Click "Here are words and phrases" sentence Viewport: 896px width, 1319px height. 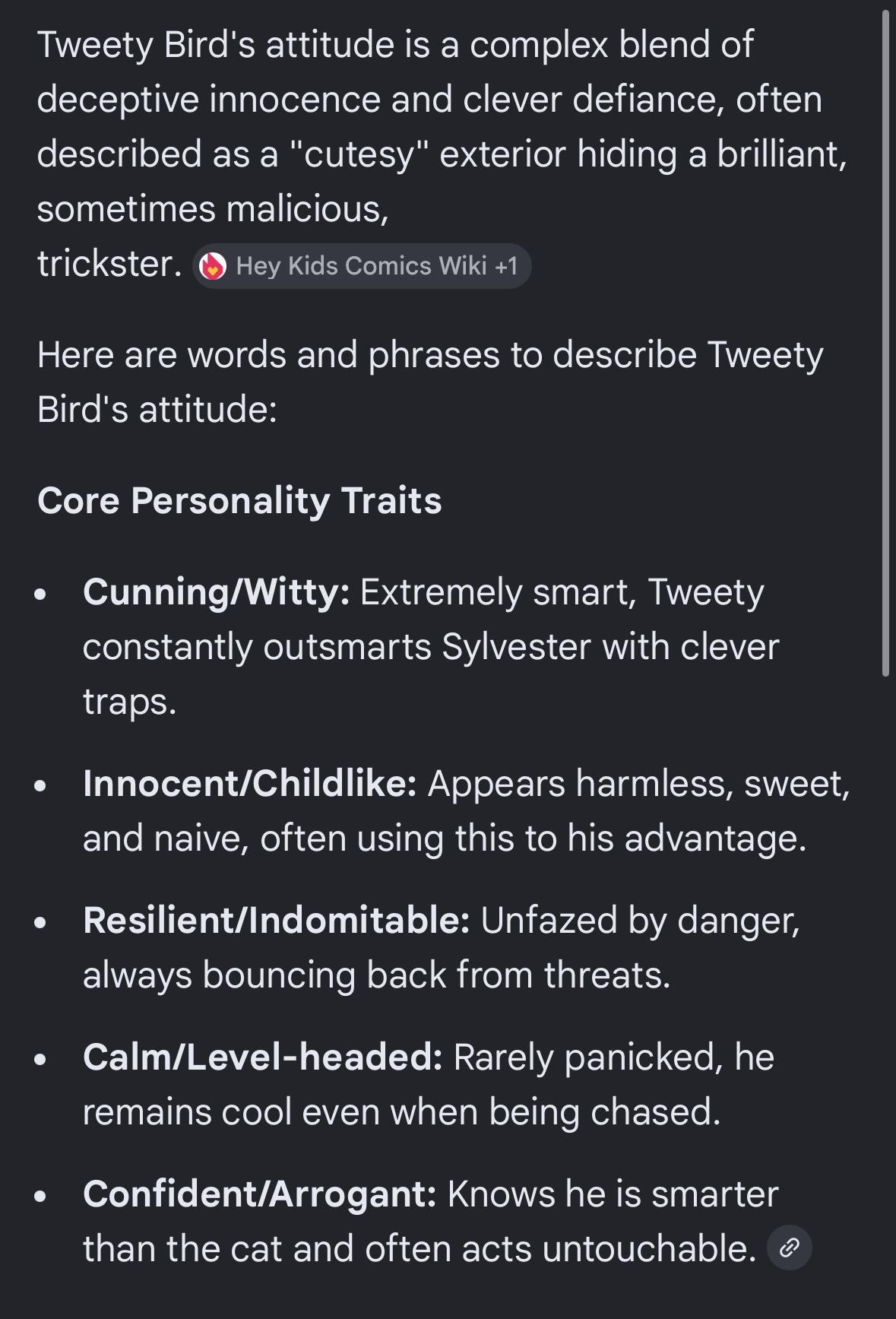[429, 355]
